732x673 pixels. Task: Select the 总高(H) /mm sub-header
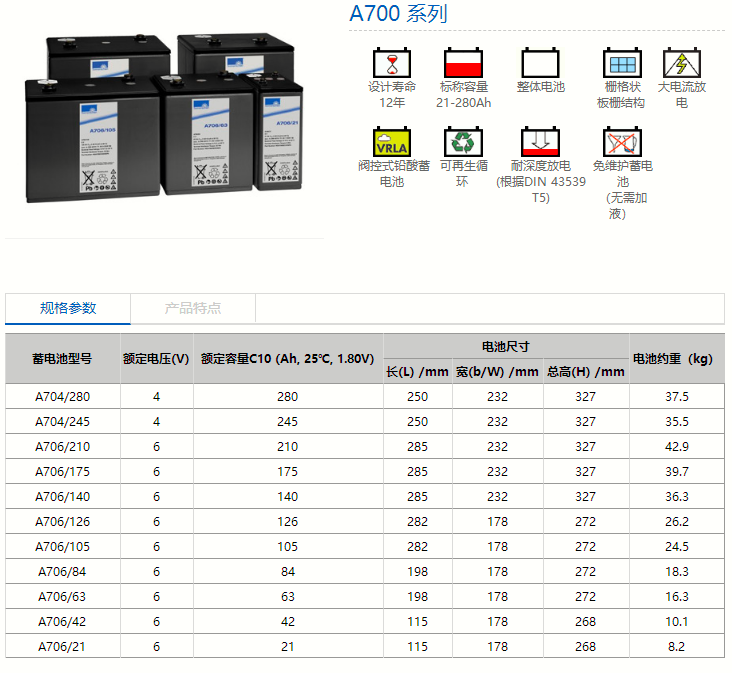586,372
